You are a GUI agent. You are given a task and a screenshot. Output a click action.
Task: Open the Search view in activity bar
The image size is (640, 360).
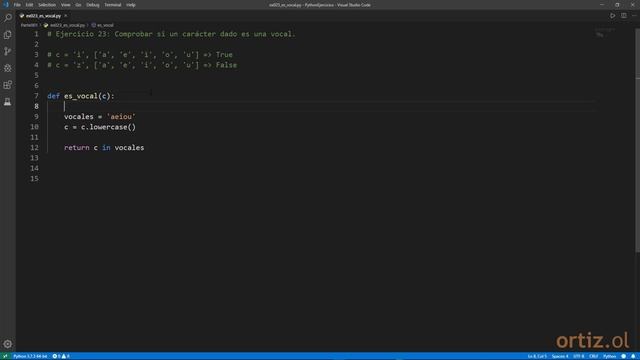(x=8, y=18)
